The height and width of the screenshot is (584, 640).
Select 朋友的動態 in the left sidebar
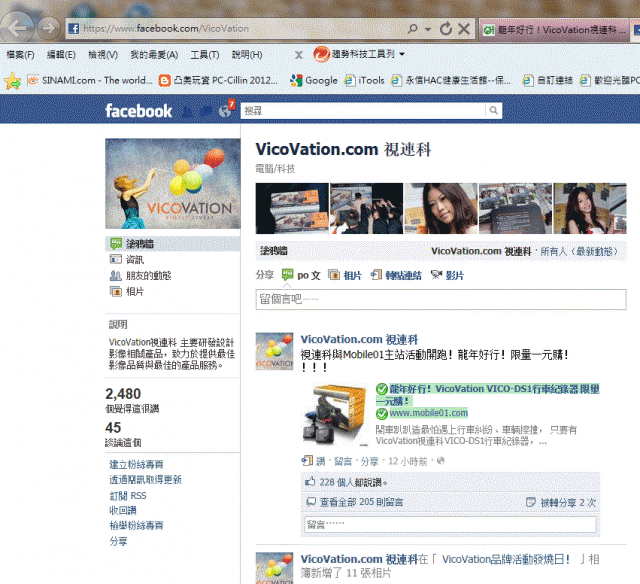140,275
